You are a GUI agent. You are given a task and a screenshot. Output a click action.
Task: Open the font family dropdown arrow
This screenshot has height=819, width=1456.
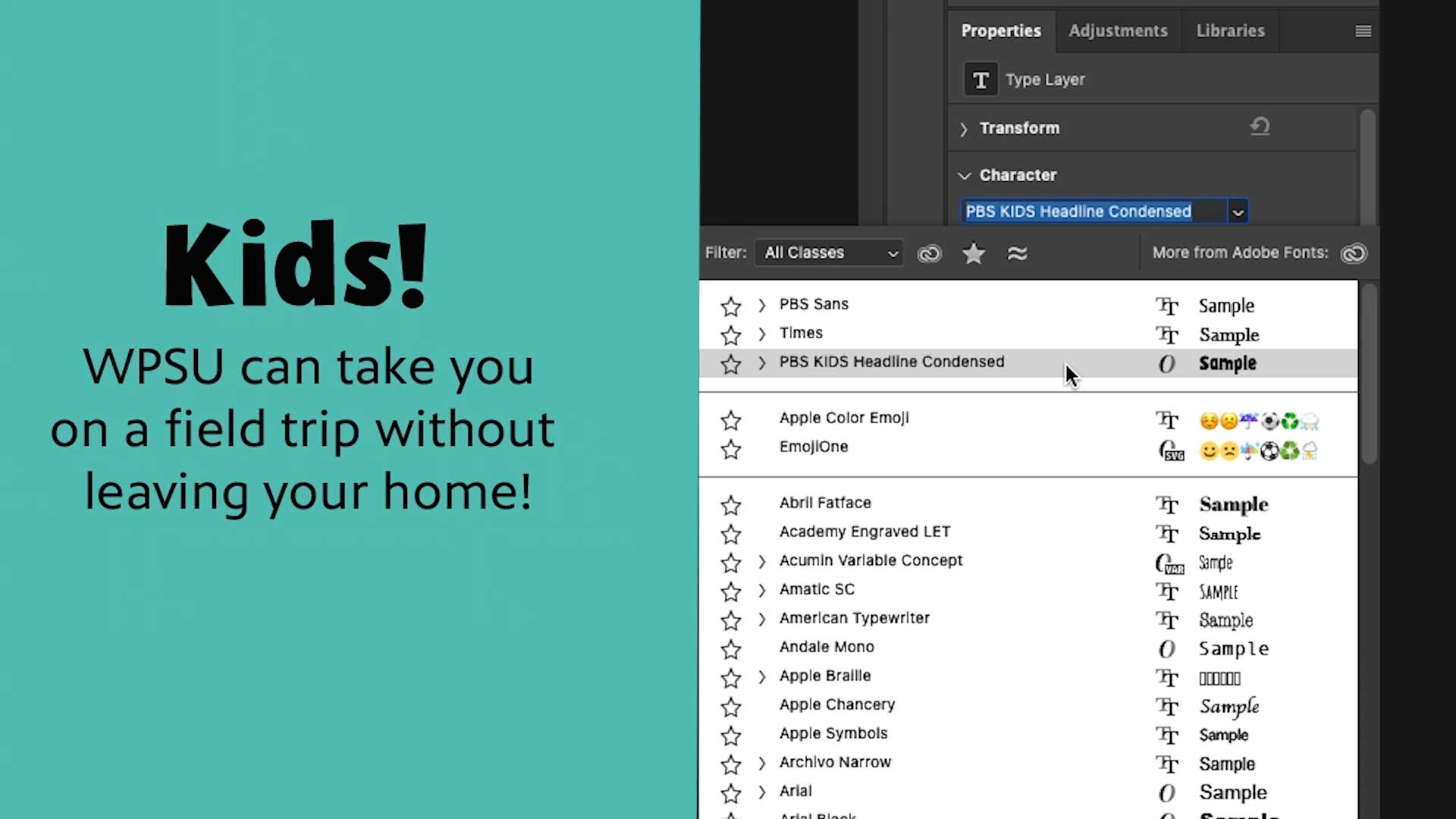click(1238, 212)
